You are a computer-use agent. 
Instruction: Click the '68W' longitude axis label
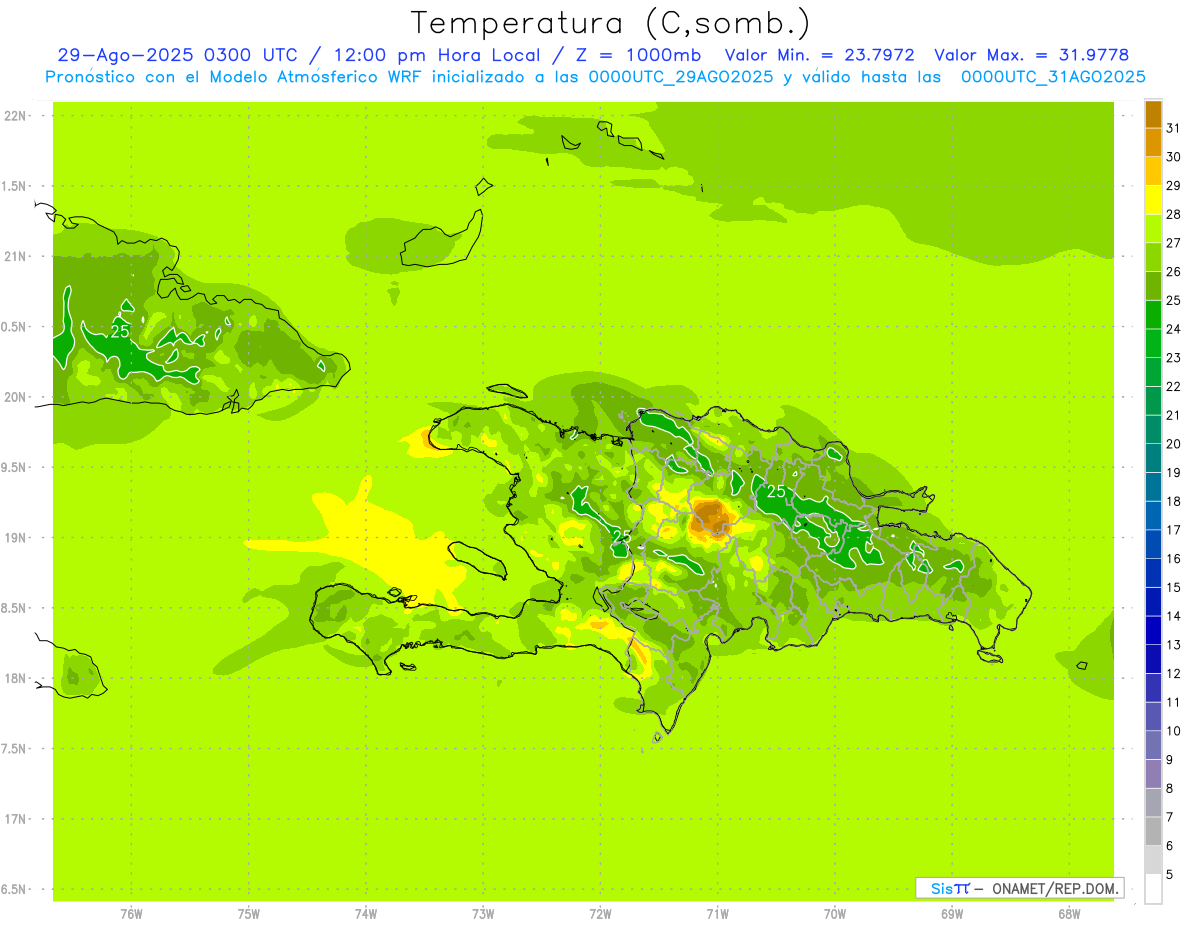[x=1068, y=914]
